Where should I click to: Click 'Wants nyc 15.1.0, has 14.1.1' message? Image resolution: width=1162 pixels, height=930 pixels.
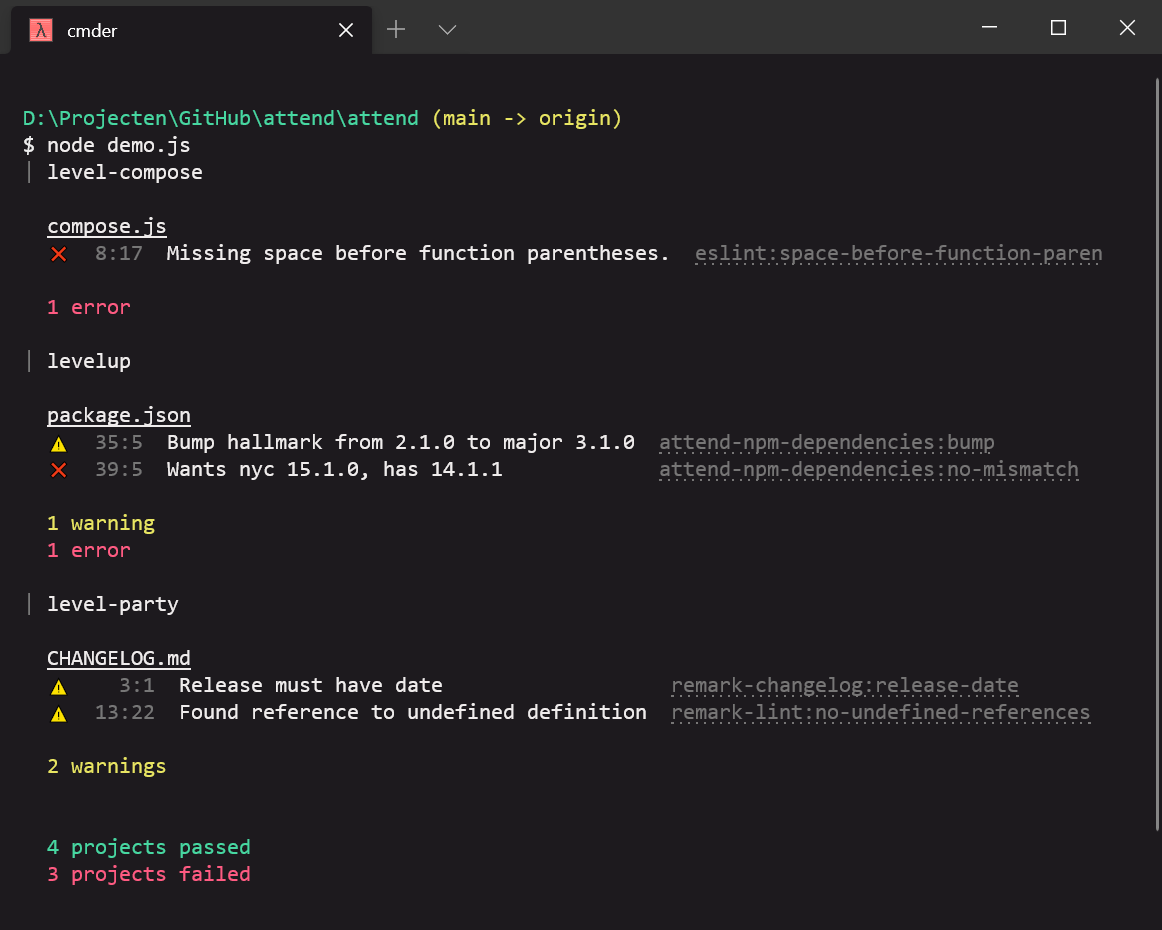pos(334,469)
